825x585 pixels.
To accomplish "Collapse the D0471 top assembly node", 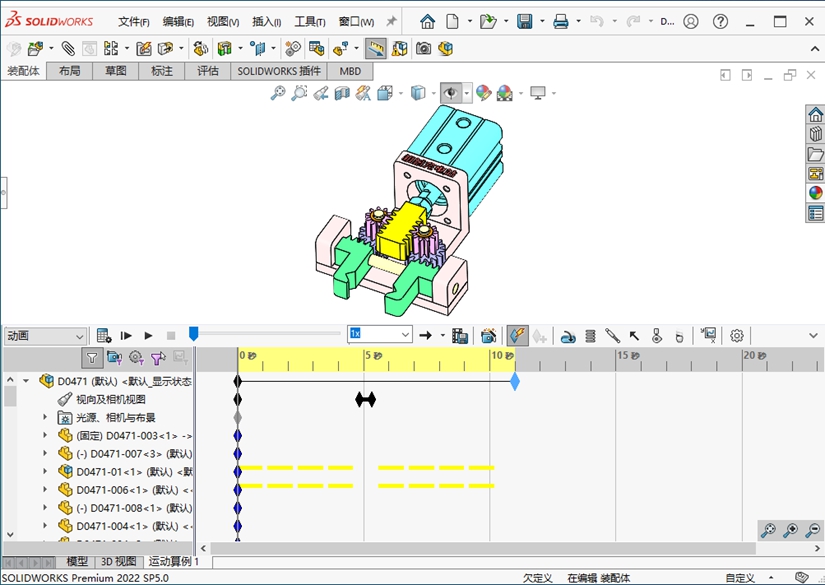I will [26, 381].
